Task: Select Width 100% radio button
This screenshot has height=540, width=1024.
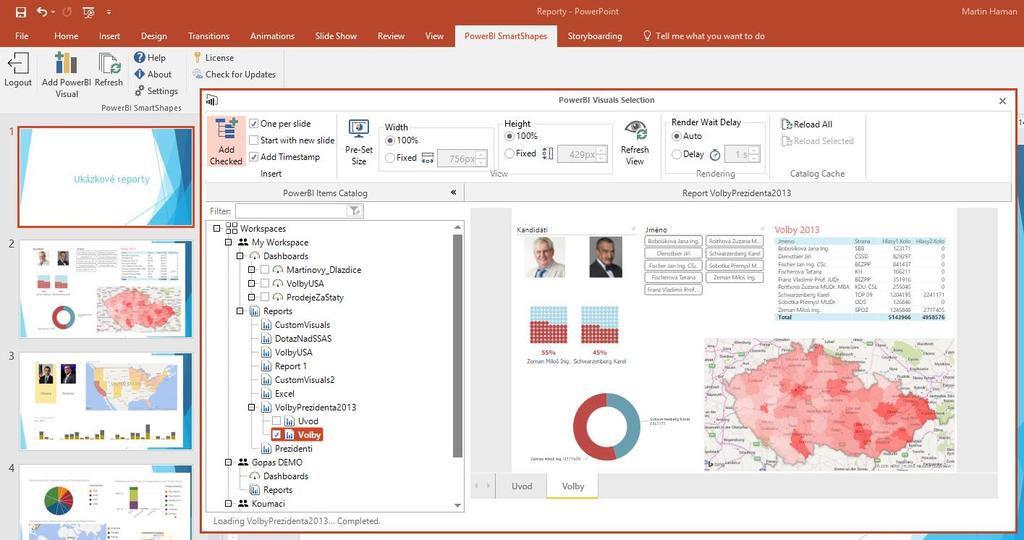Action: point(390,140)
